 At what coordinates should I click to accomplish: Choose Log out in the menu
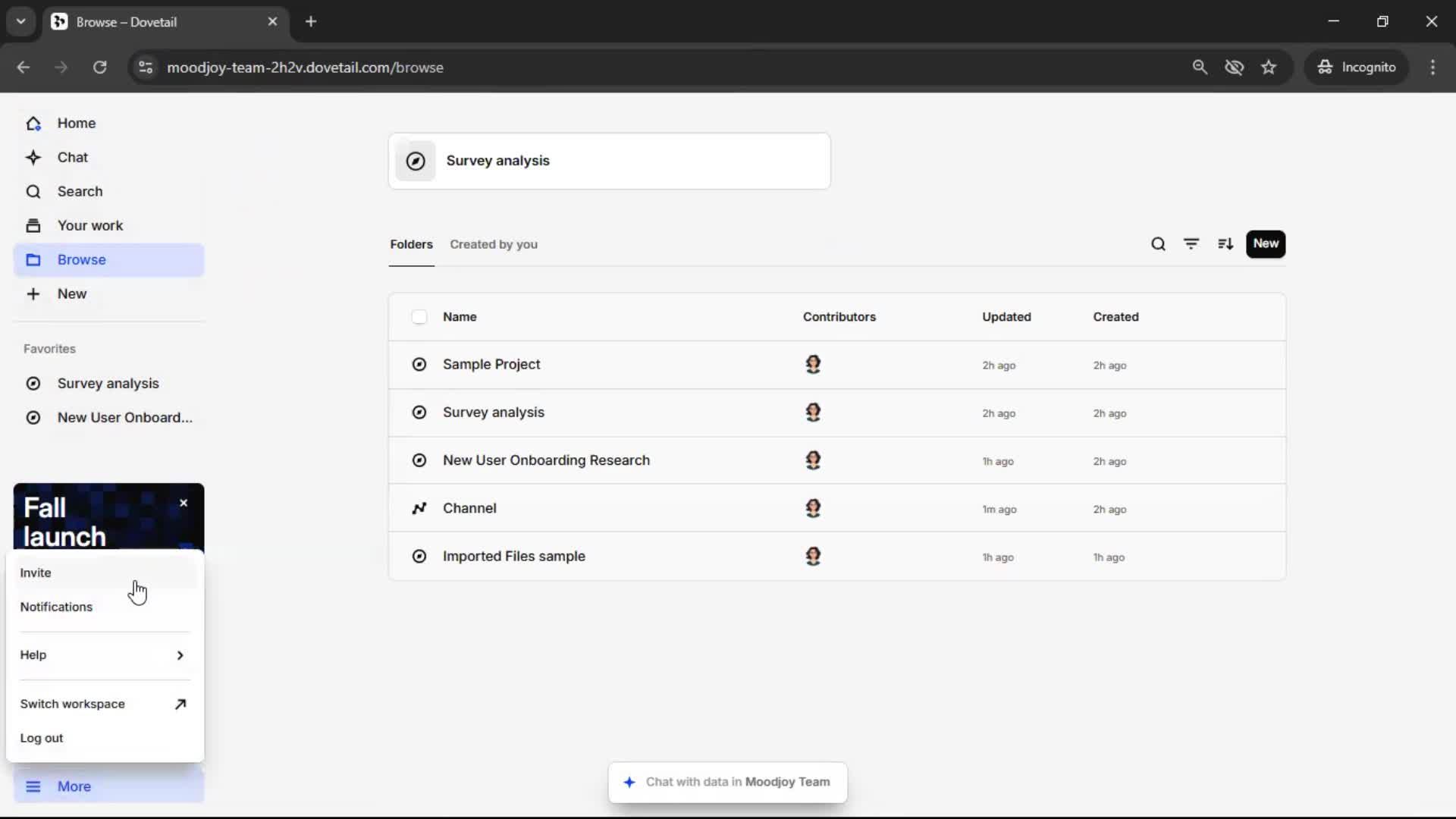click(x=42, y=738)
